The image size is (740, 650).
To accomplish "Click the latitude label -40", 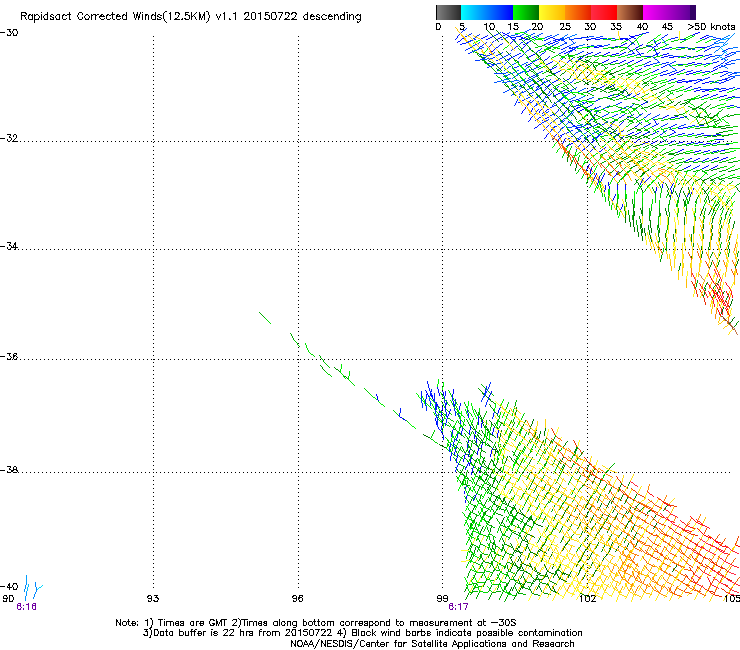I will point(9,586).
